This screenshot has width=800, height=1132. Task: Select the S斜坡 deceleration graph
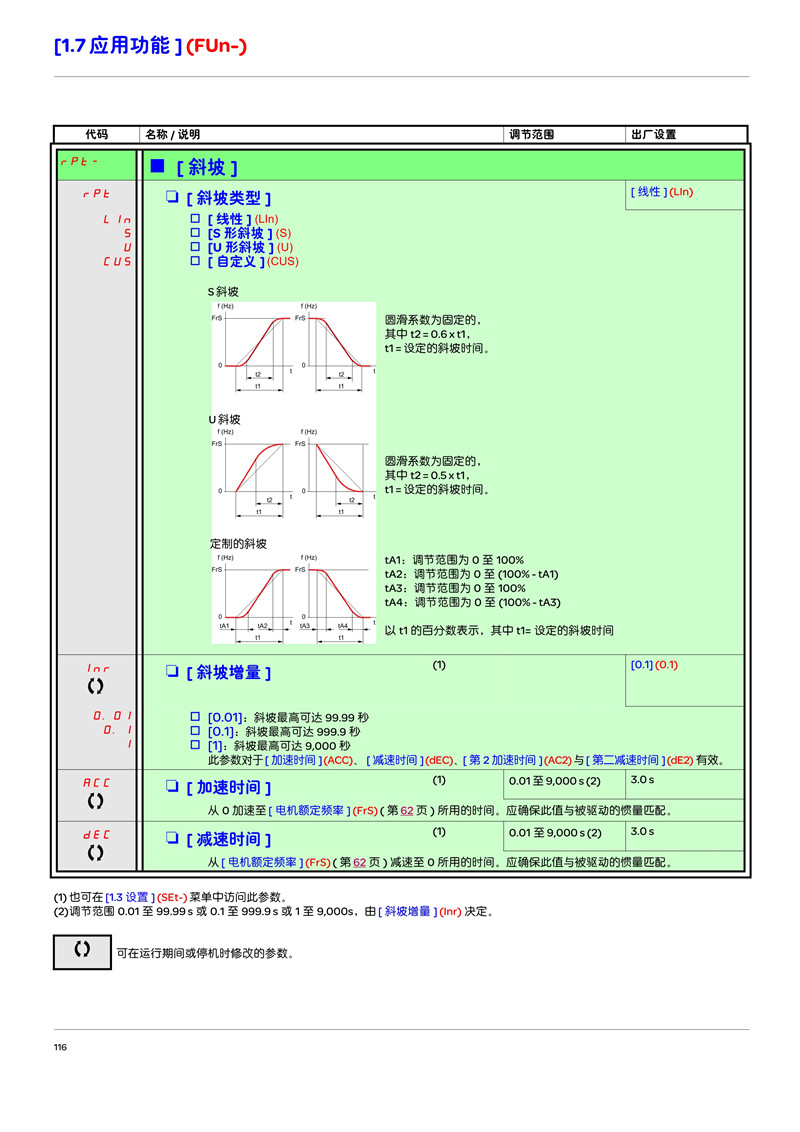[336, 347]
